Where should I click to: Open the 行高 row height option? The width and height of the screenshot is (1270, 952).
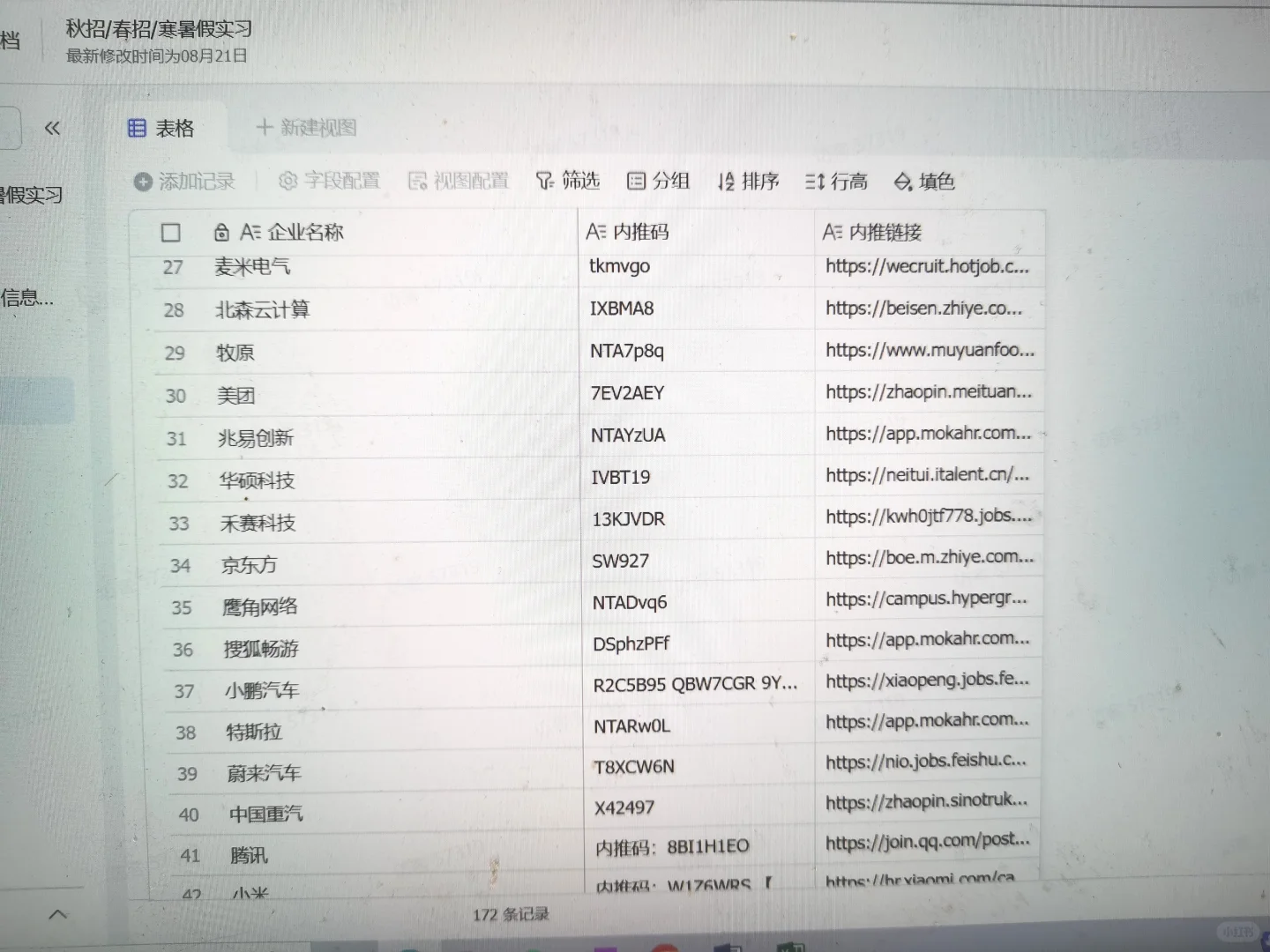(836, 182)
